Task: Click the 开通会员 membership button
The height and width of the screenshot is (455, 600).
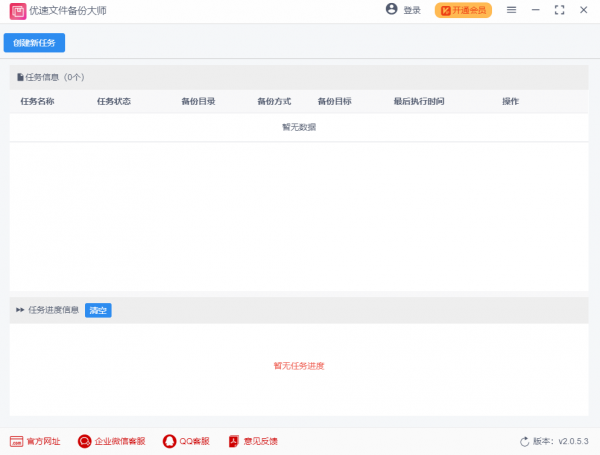Action: coord(463,10)
